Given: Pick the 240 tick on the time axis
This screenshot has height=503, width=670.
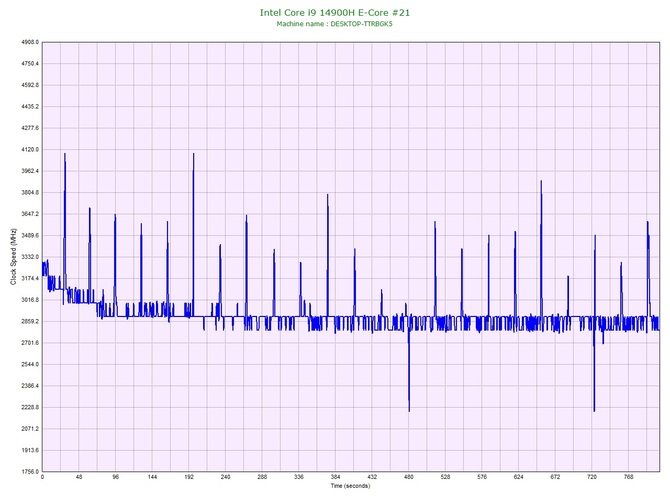Looking at the screenshot, I should [x=226, y=477].
